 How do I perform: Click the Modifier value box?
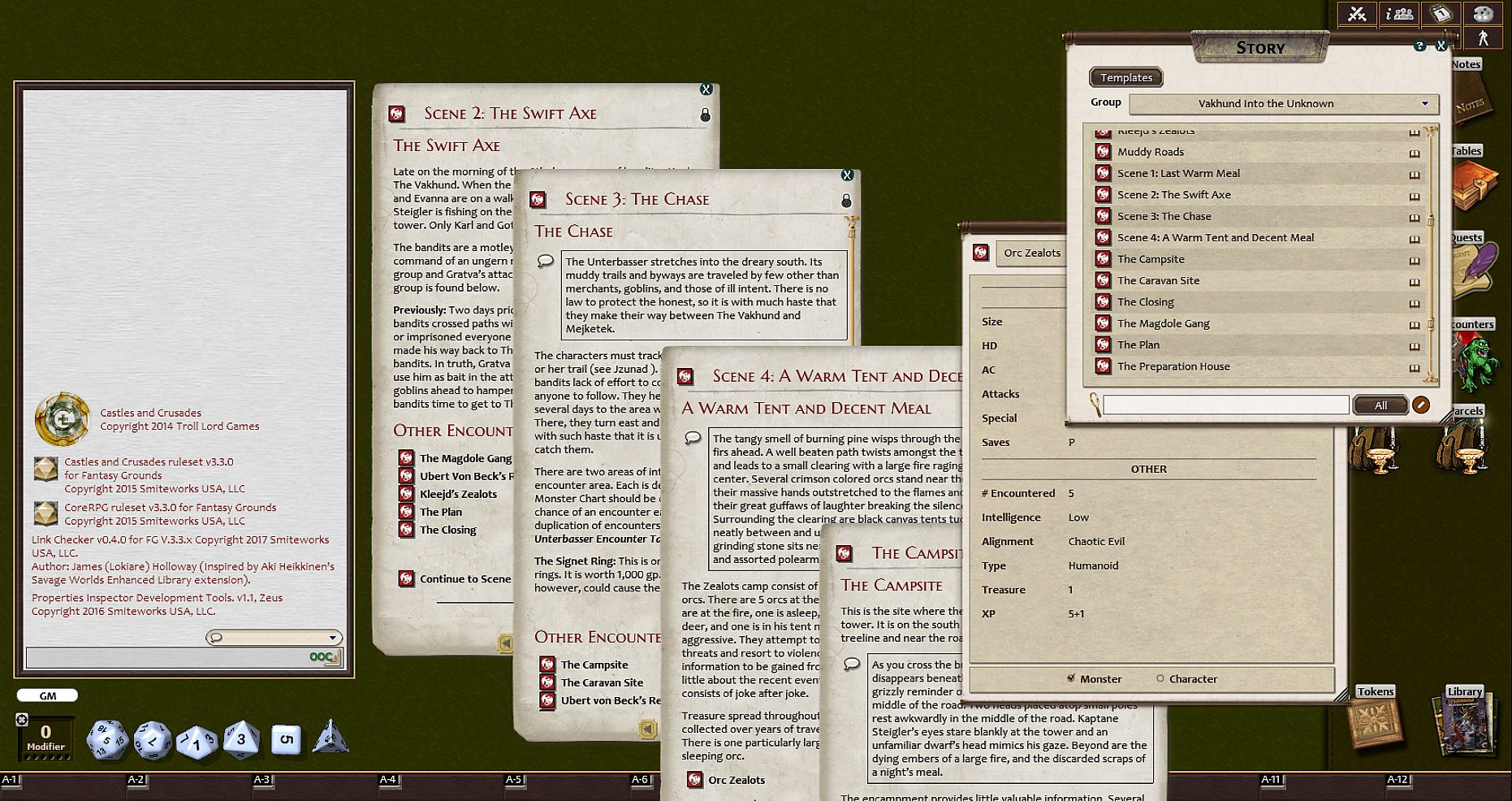45,737
